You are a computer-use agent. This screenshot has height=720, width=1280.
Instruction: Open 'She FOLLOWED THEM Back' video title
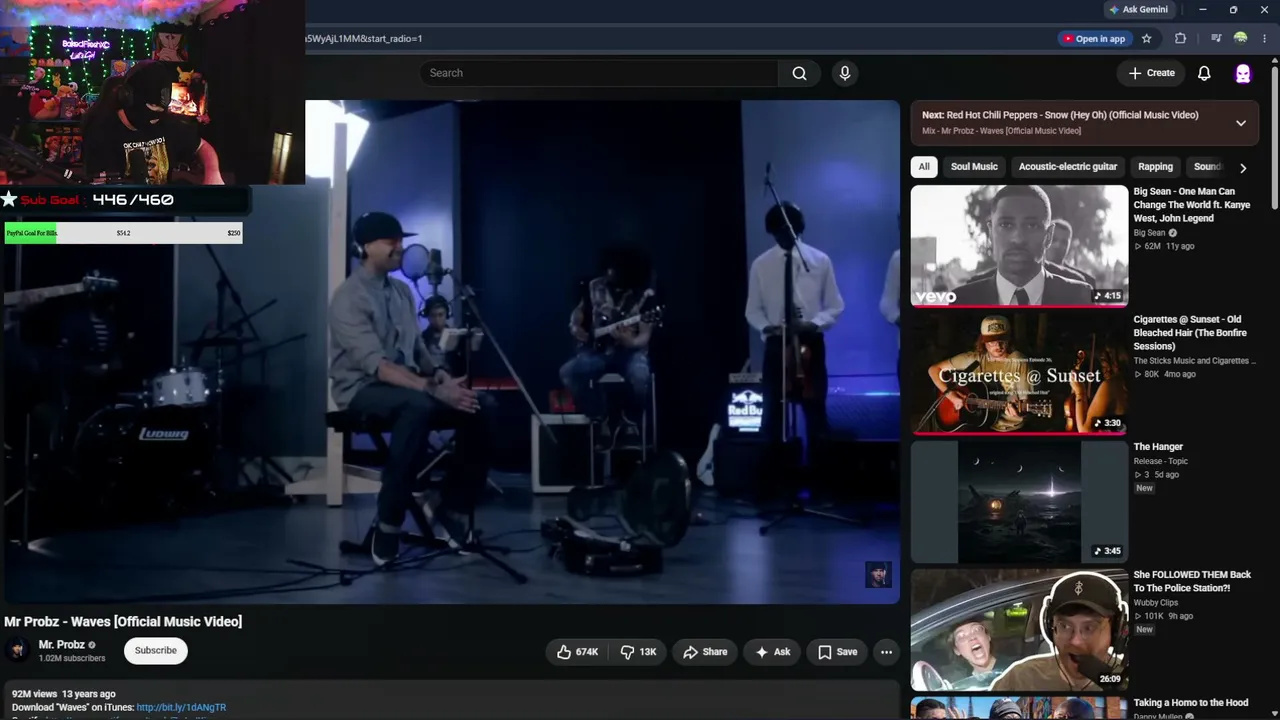(x=1192, y=581)
